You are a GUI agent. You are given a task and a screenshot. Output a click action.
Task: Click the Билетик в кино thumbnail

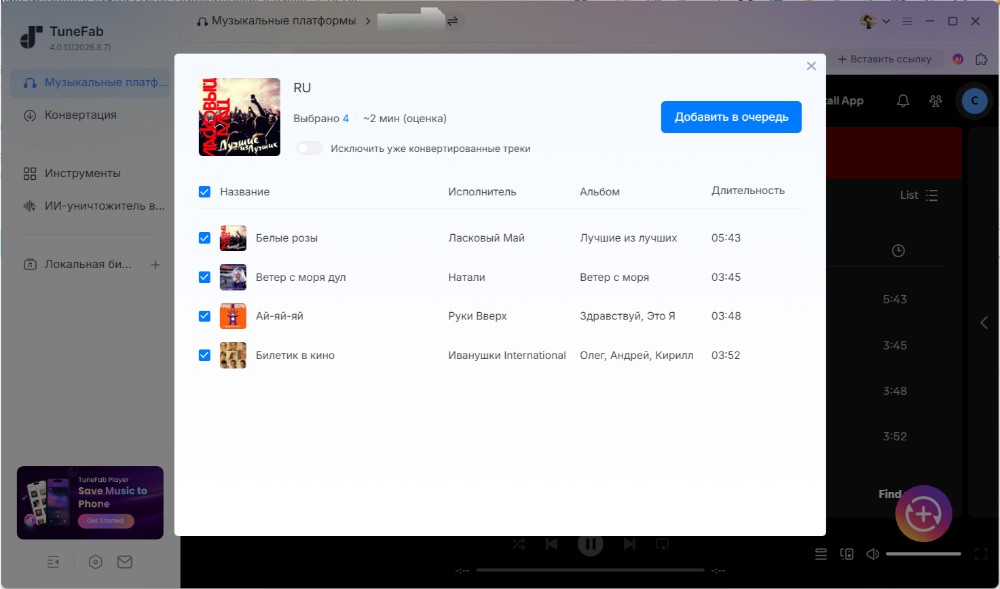point(233,356)
